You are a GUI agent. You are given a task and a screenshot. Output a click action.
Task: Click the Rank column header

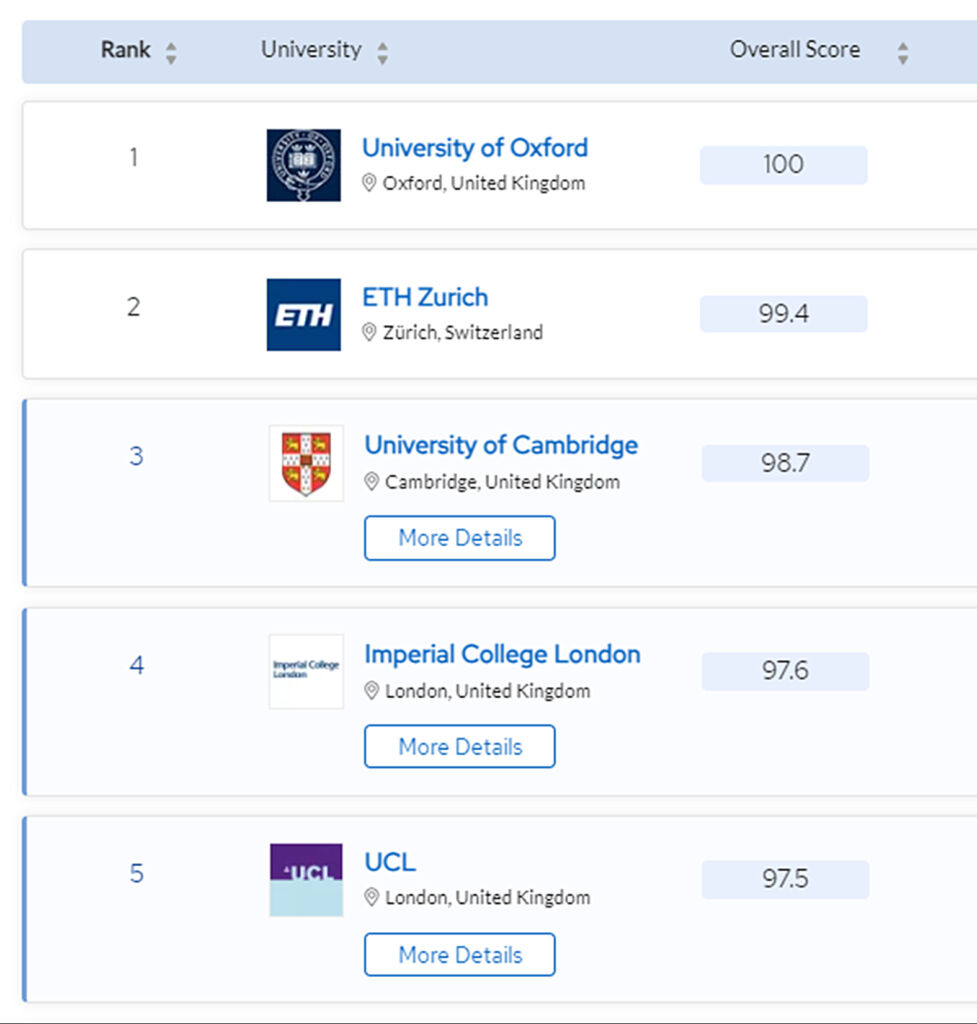(125, 50)
